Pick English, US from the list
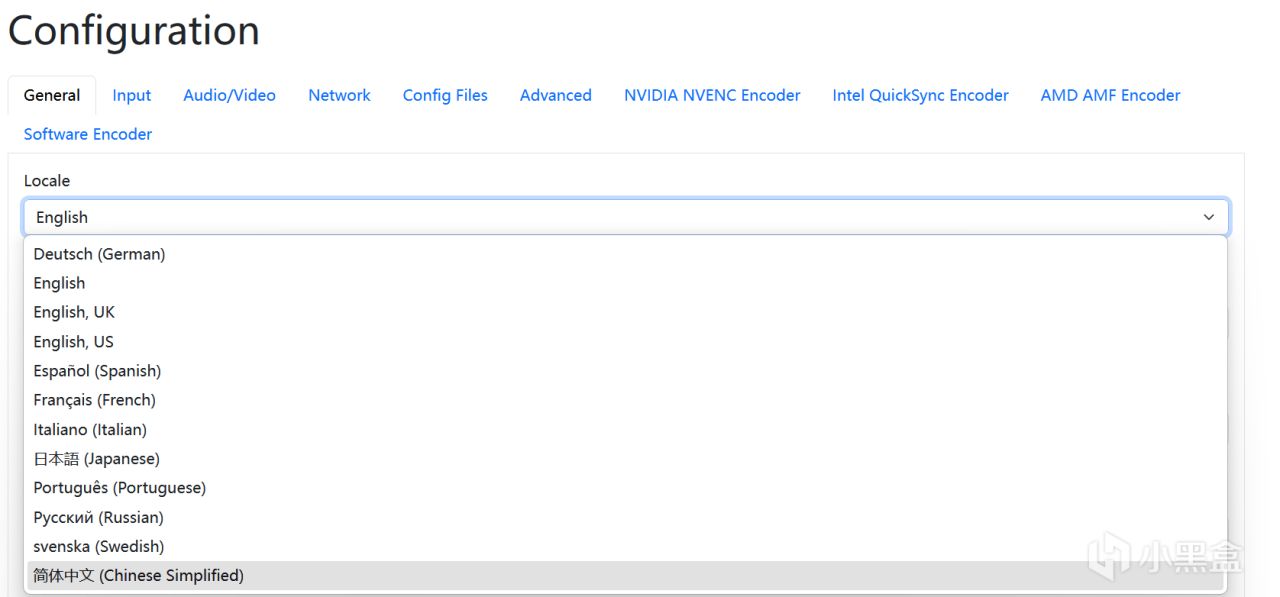1280x597 pixels. point(626,342)
